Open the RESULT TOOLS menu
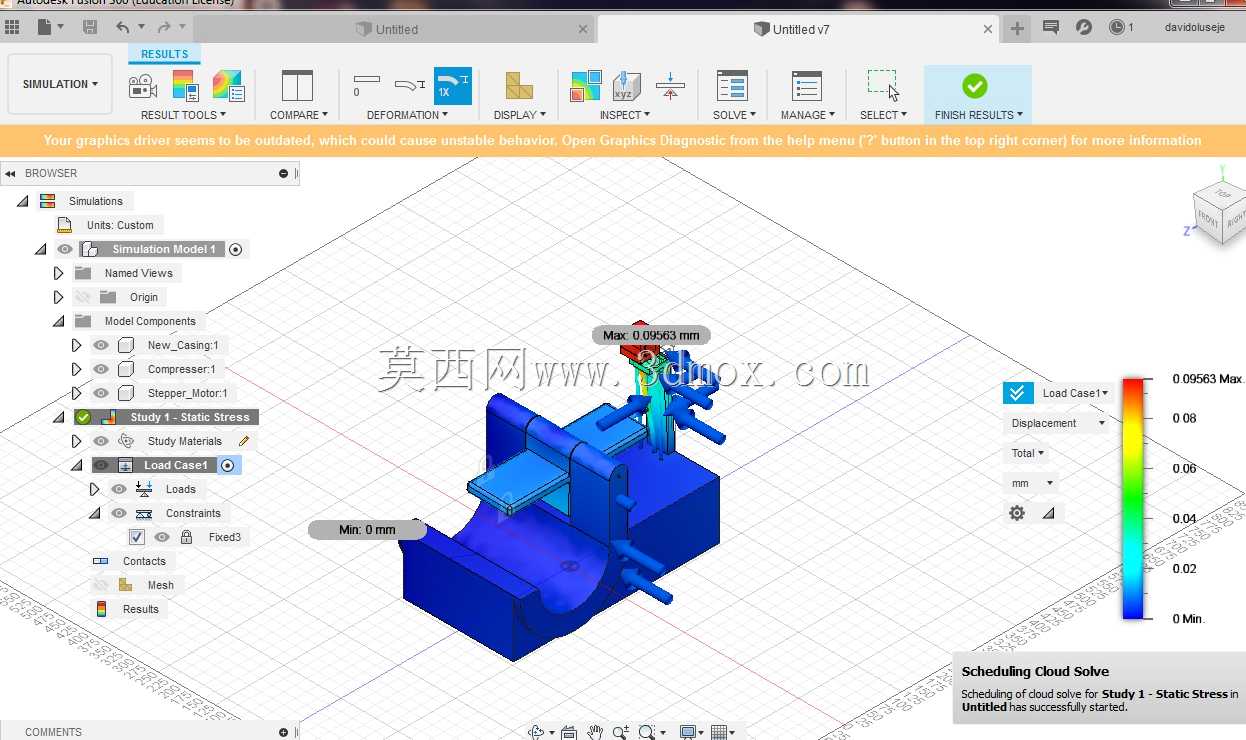 pos(183,115)
